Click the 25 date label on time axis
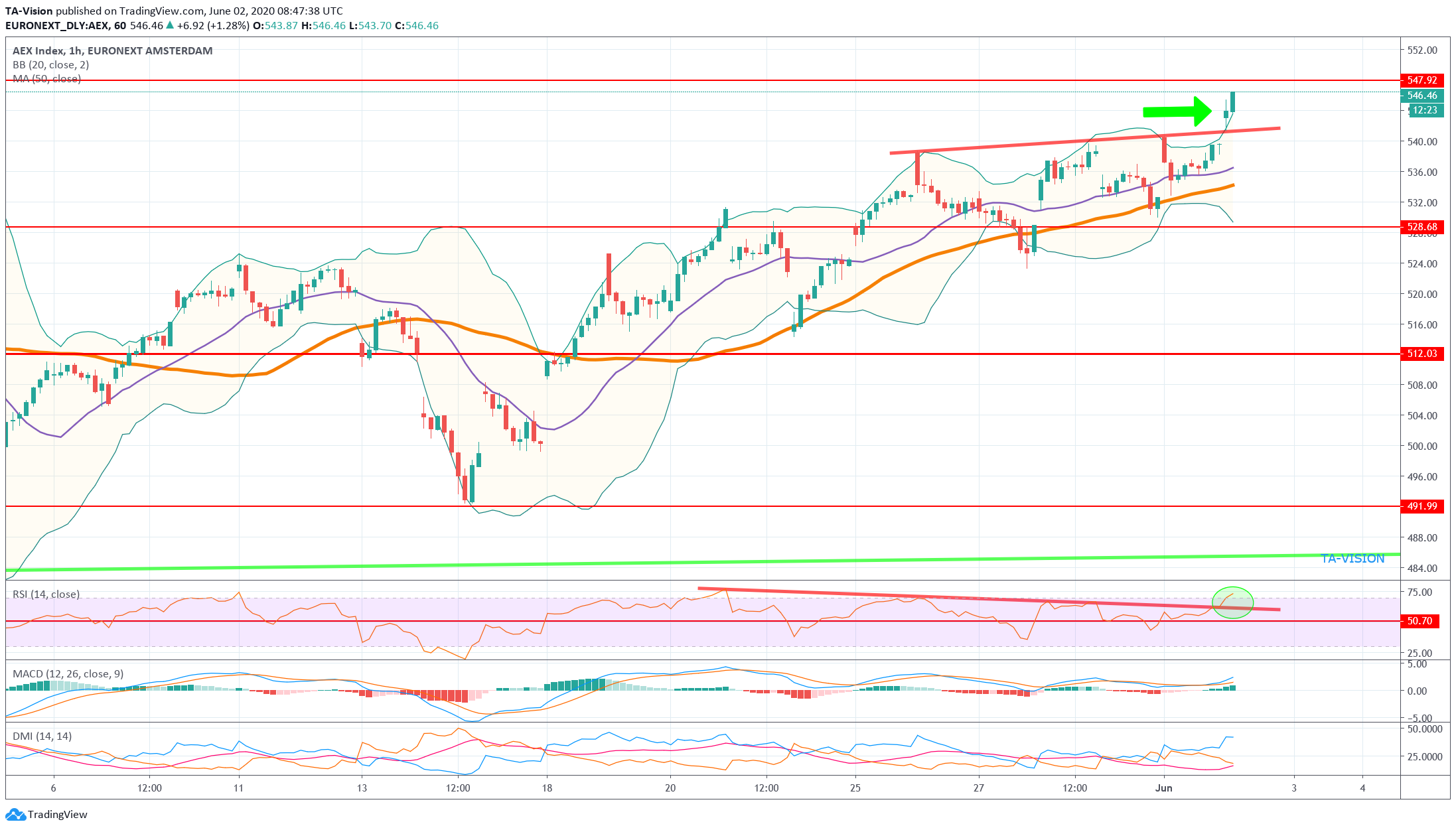Viewport: 1456px width, 830px height. 855,788
